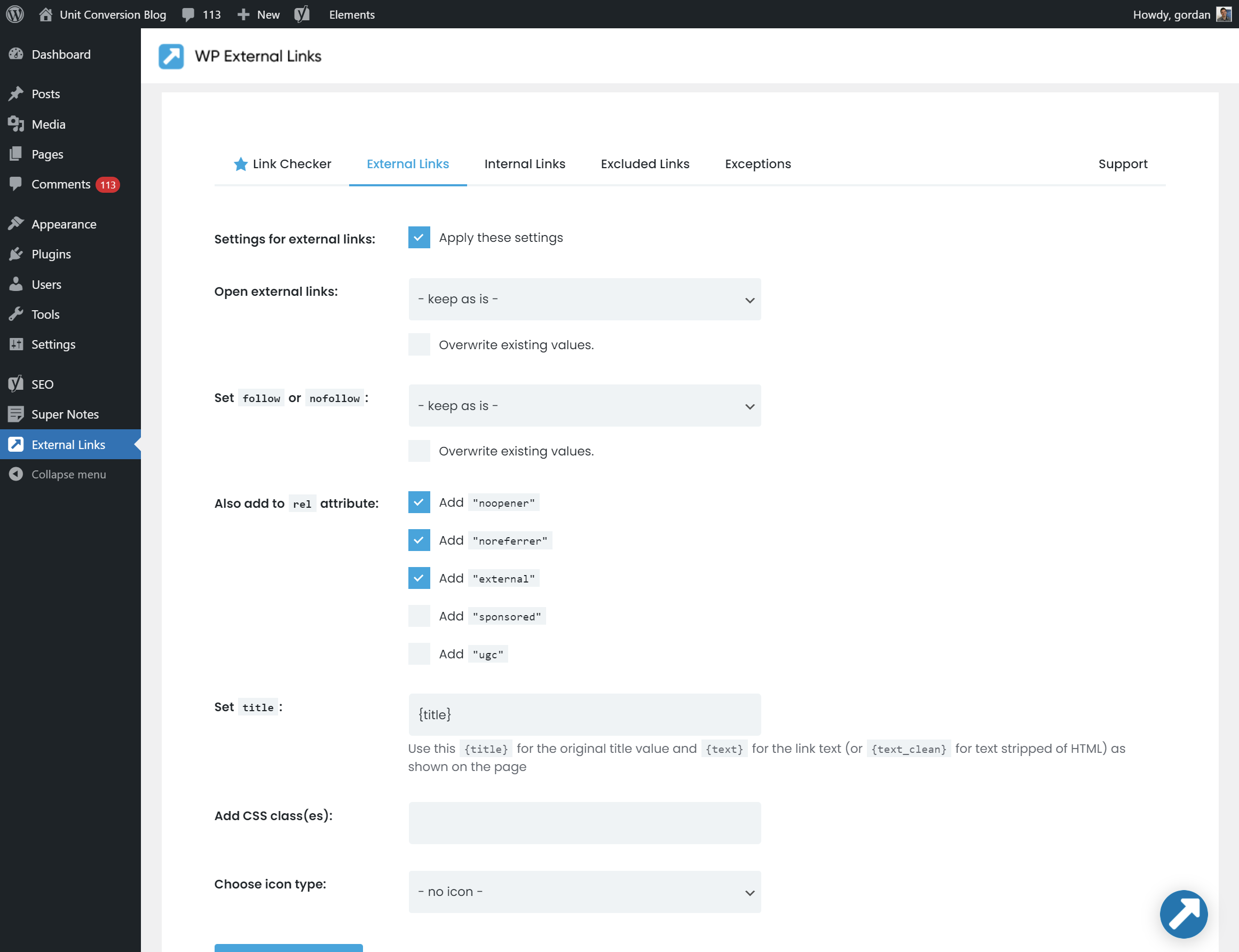Expand the Set follow or nofollow dropdown
The width and height of the screenshot is (1239, 952).
point(584,405)
